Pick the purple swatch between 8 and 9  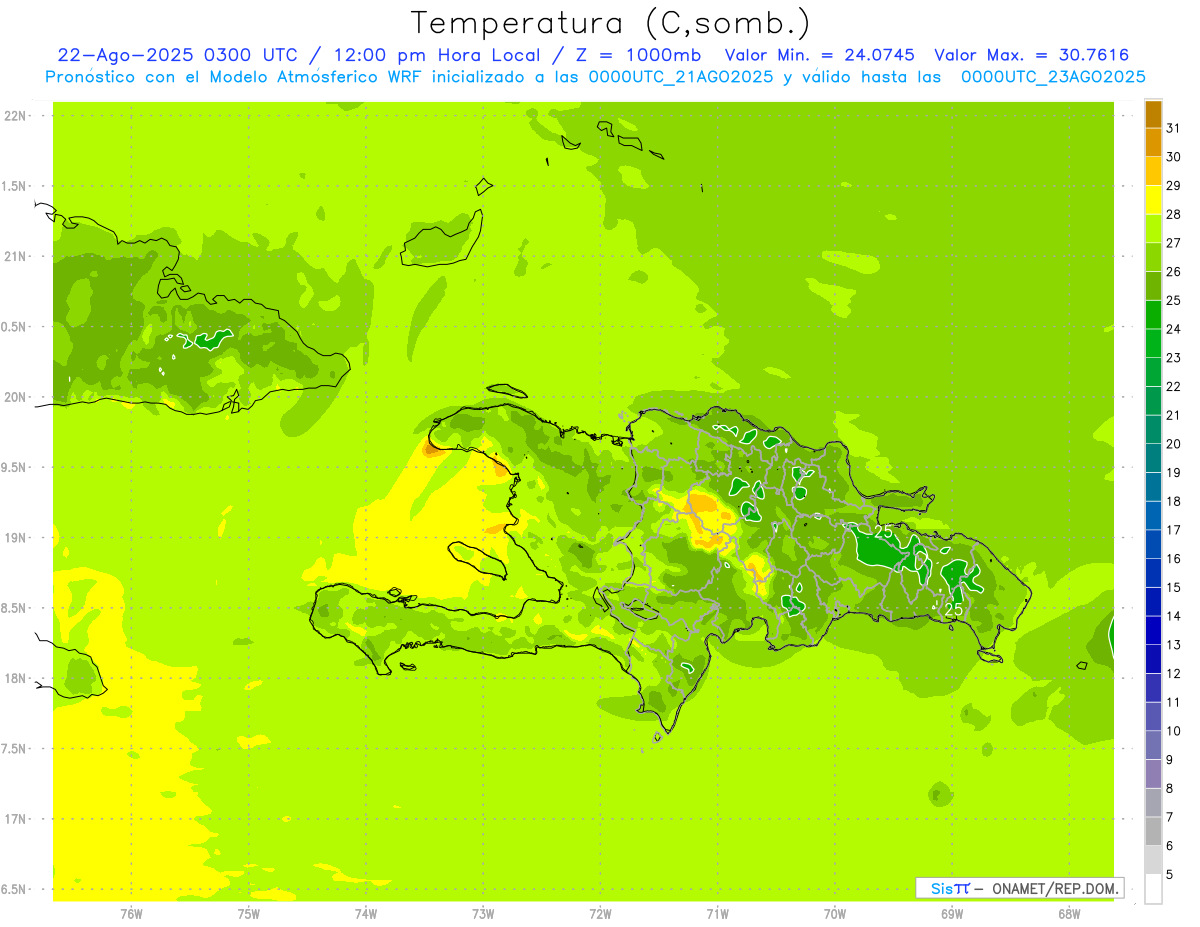click(1153, 774)
